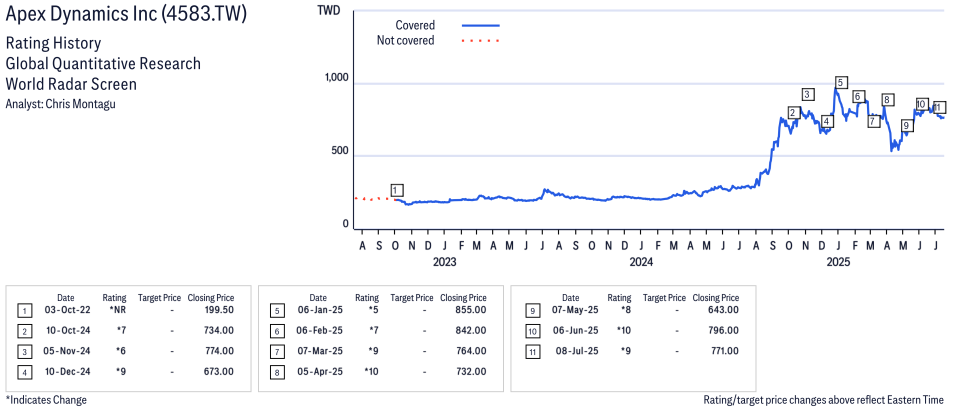This screenshot has width=955, height=407.
Task: Click chart marker 11 at chart end
Action: click(939, 108)
